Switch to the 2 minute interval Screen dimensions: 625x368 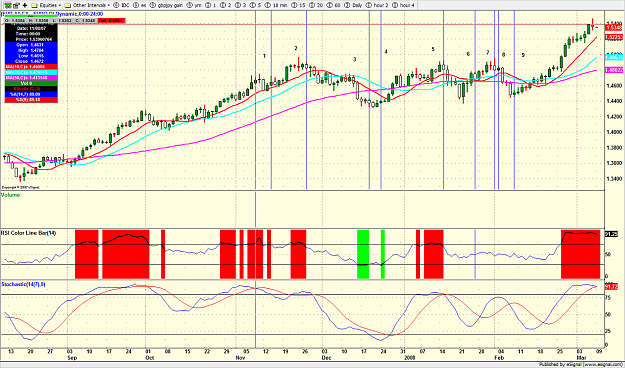point(225,6)
